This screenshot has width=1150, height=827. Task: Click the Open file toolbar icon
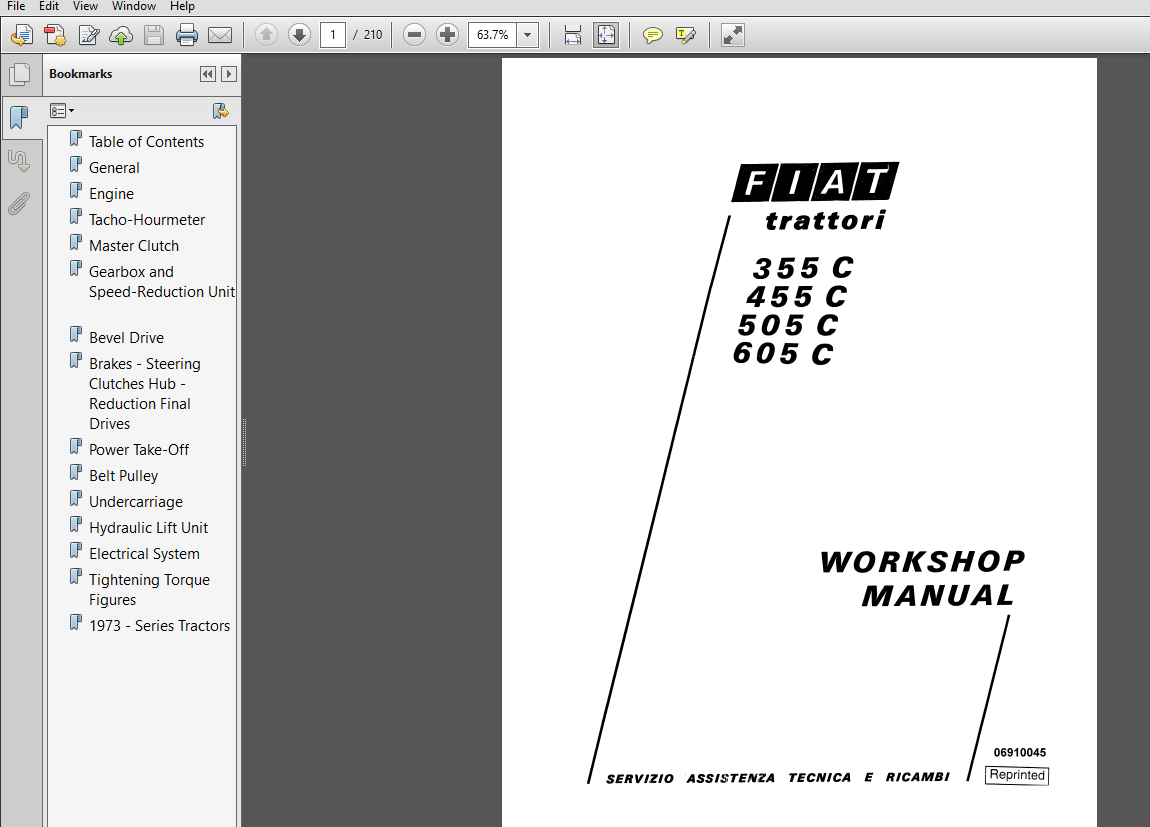[22, 34]
